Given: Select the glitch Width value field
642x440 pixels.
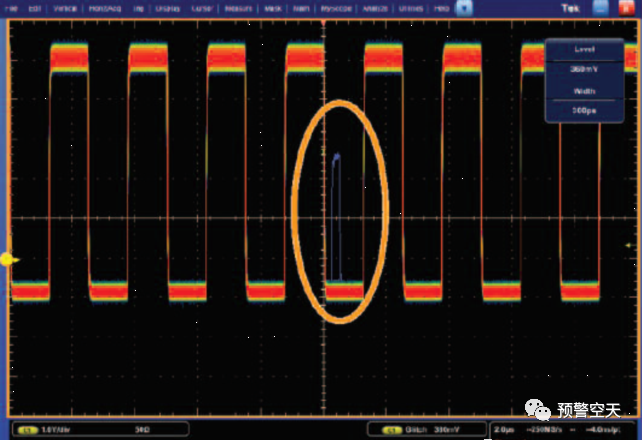Looking at the screenshot, I should click(x=584, y=111).
